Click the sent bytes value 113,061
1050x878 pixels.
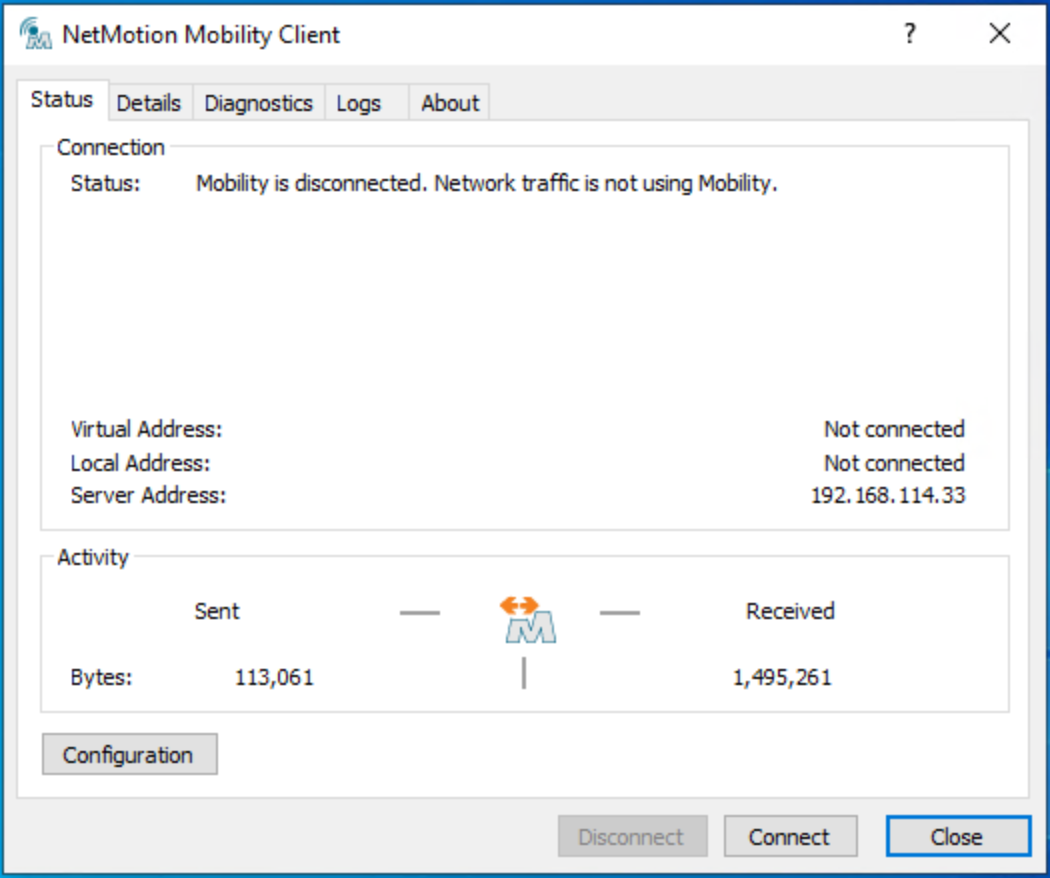pos(274,677)
